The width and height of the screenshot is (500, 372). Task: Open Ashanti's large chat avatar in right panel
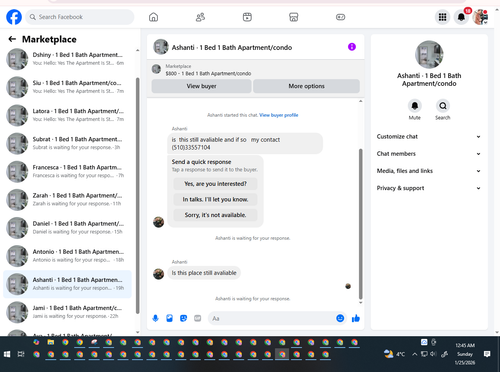click(429, 54)
